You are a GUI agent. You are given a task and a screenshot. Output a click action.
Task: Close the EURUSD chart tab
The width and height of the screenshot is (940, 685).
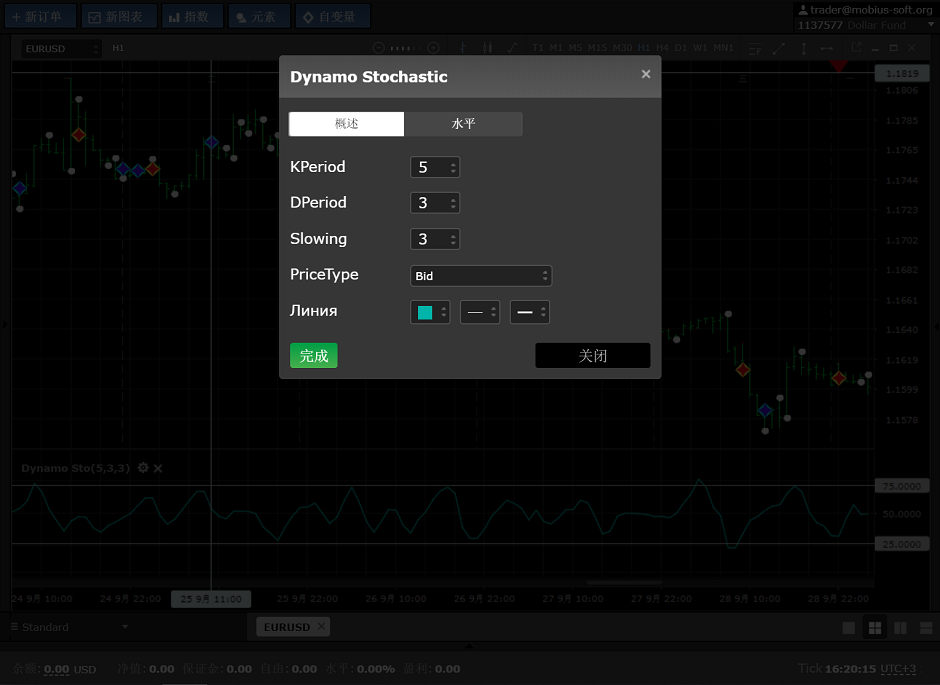pos(321,626)
